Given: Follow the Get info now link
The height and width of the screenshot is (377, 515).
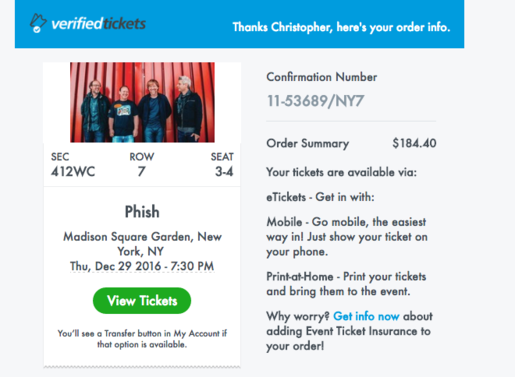Looking at the screenshot, I should tap(366, 316).
